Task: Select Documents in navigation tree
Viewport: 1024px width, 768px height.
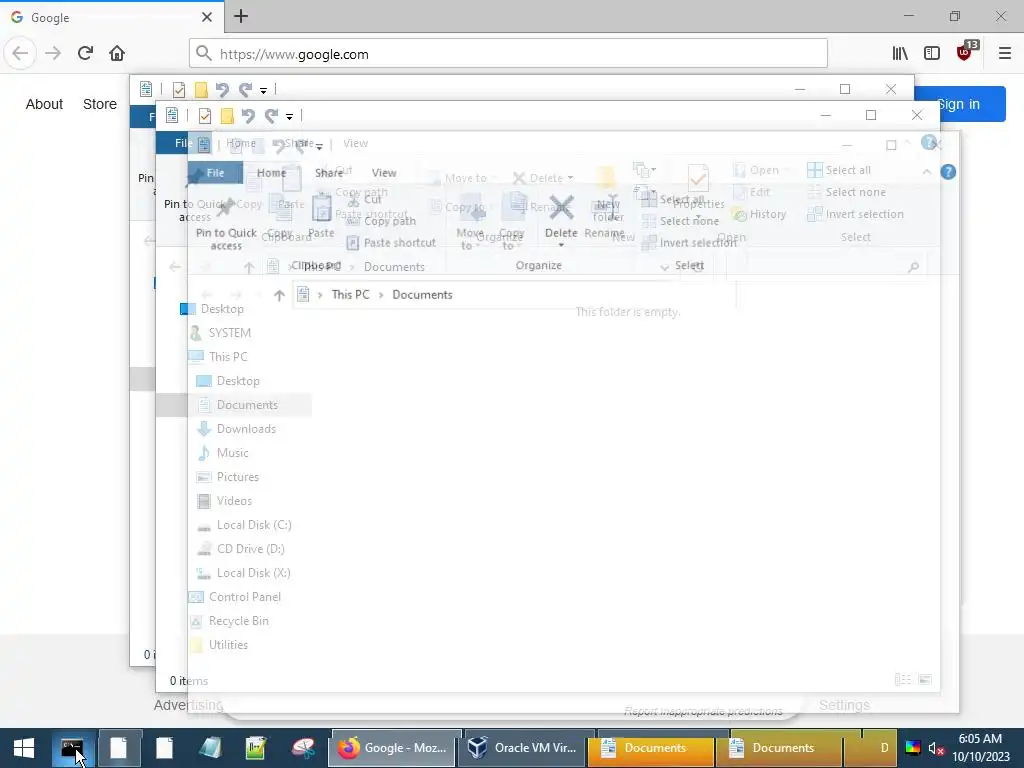Action: tap(249, 405)
